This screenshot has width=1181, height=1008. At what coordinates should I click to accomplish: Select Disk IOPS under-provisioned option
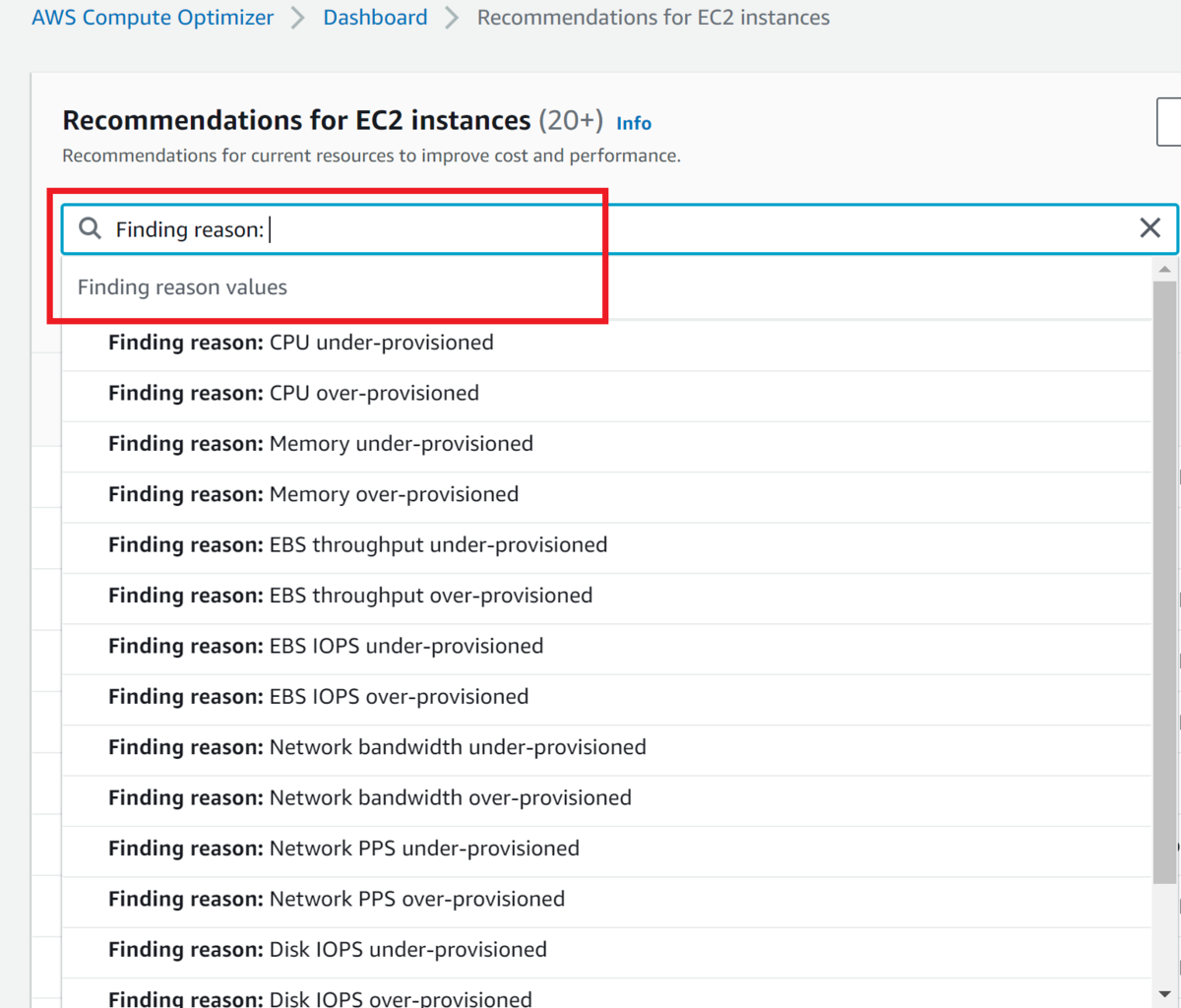pos(328,950)
